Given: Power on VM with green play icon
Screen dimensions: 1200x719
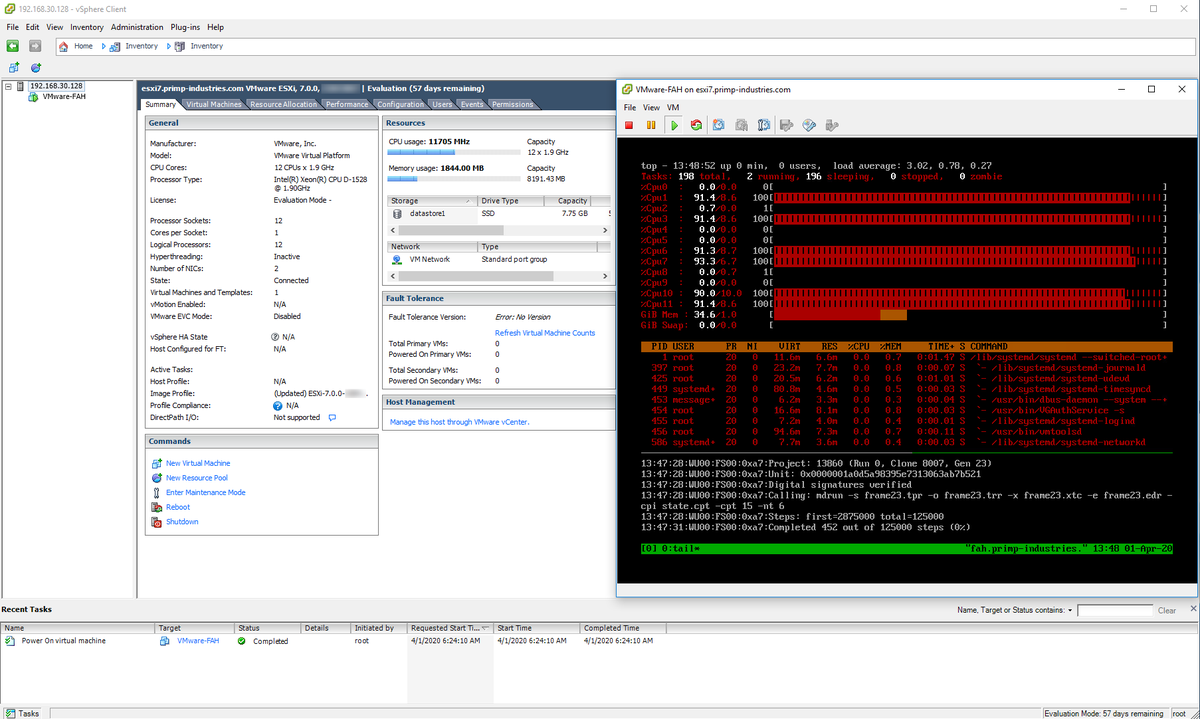Looking at the screenshot, I should [x=674, y=125].
